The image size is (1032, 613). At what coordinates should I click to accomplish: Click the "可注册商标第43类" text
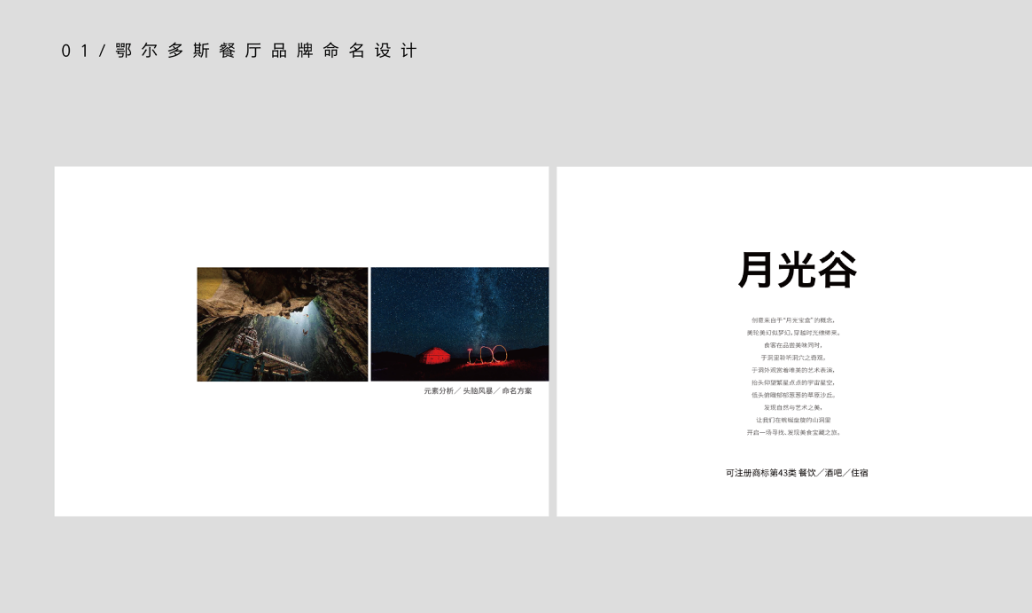(760, 472)
